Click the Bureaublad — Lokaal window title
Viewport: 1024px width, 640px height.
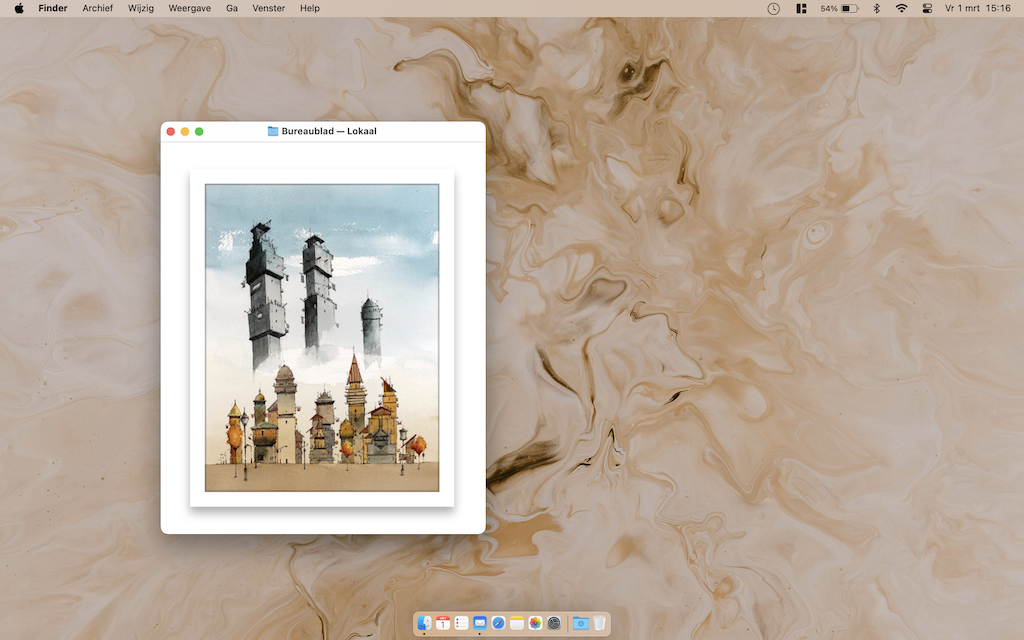click(329, 131)
